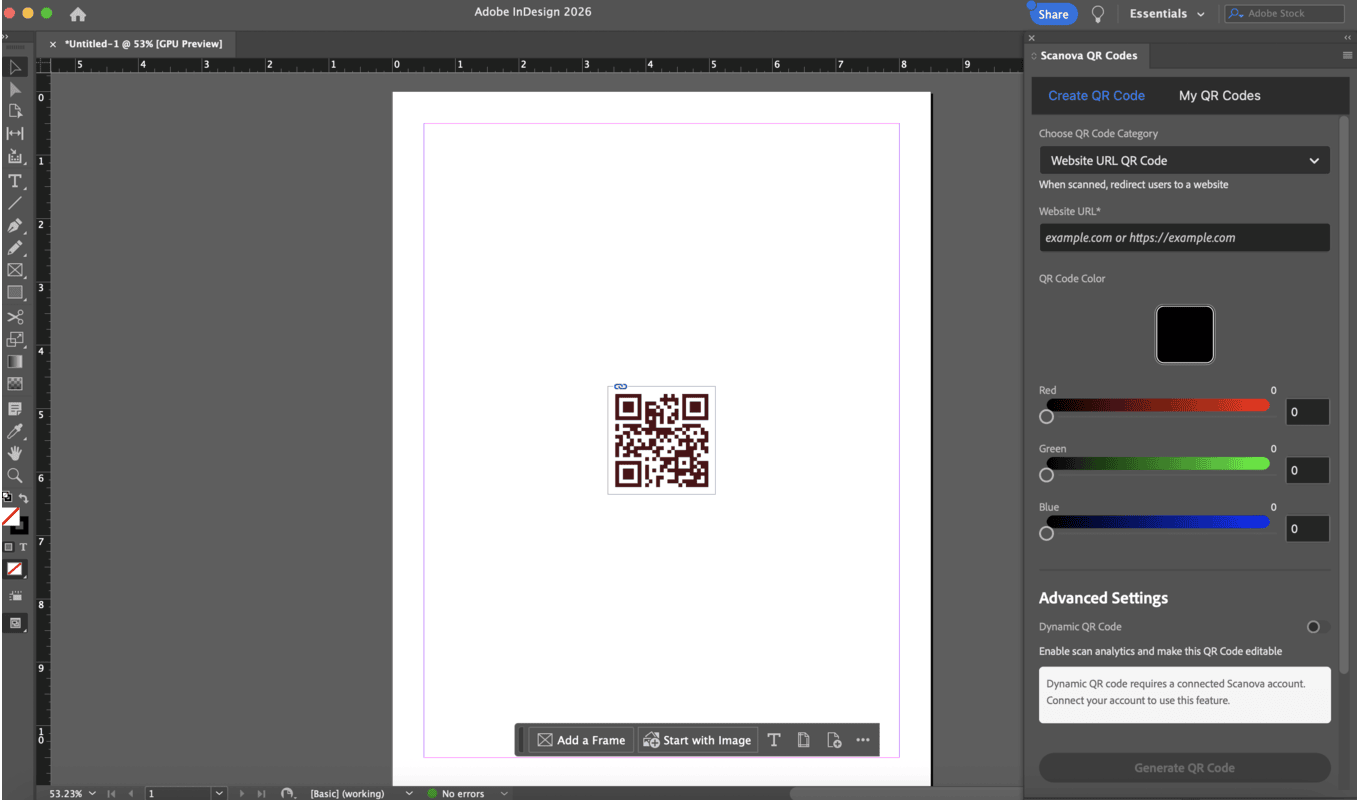The width and height of the screenshot is (1360, 800).
Task: Click the Add a Frame button
Action: (581, 740)
